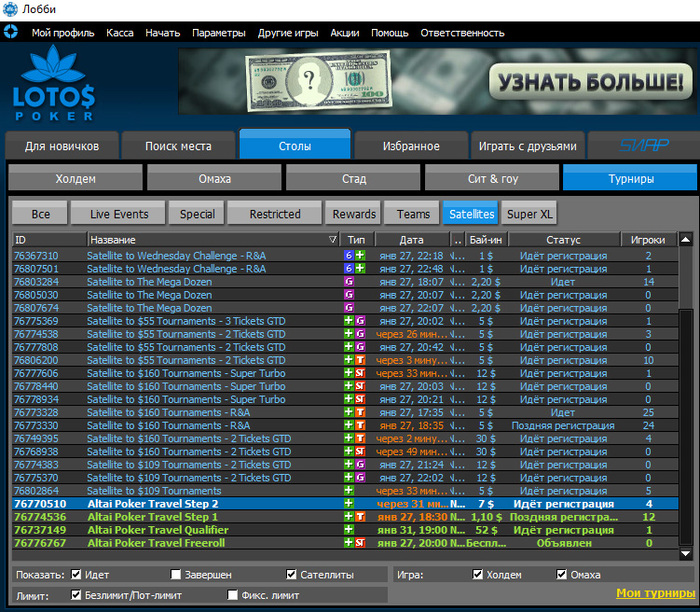Click the green plus icon in row 76802864
Viewport: 700px width, 612px height.
click(x=349, y=491)
